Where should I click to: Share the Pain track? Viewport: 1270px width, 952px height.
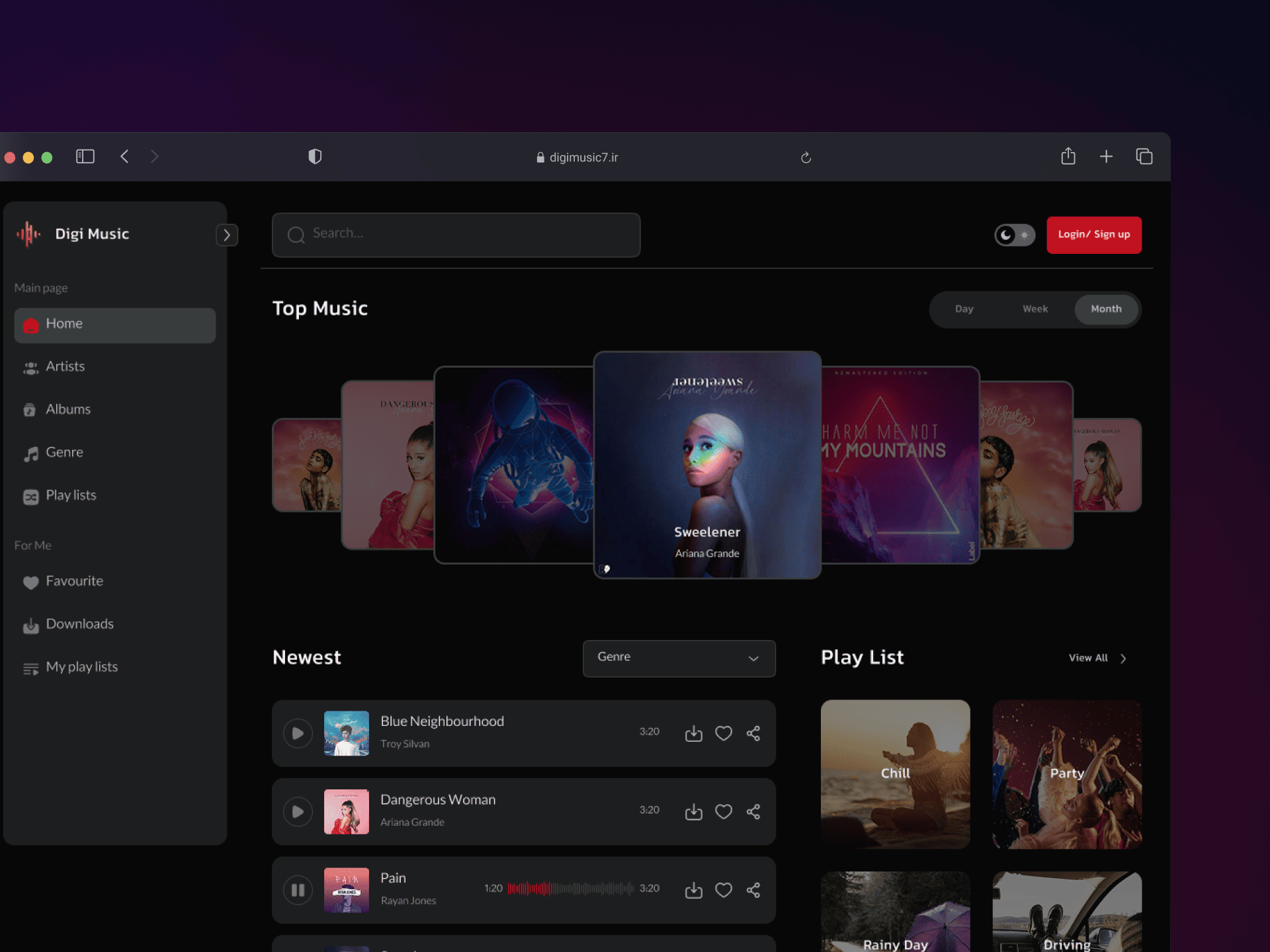coord(753,890)
